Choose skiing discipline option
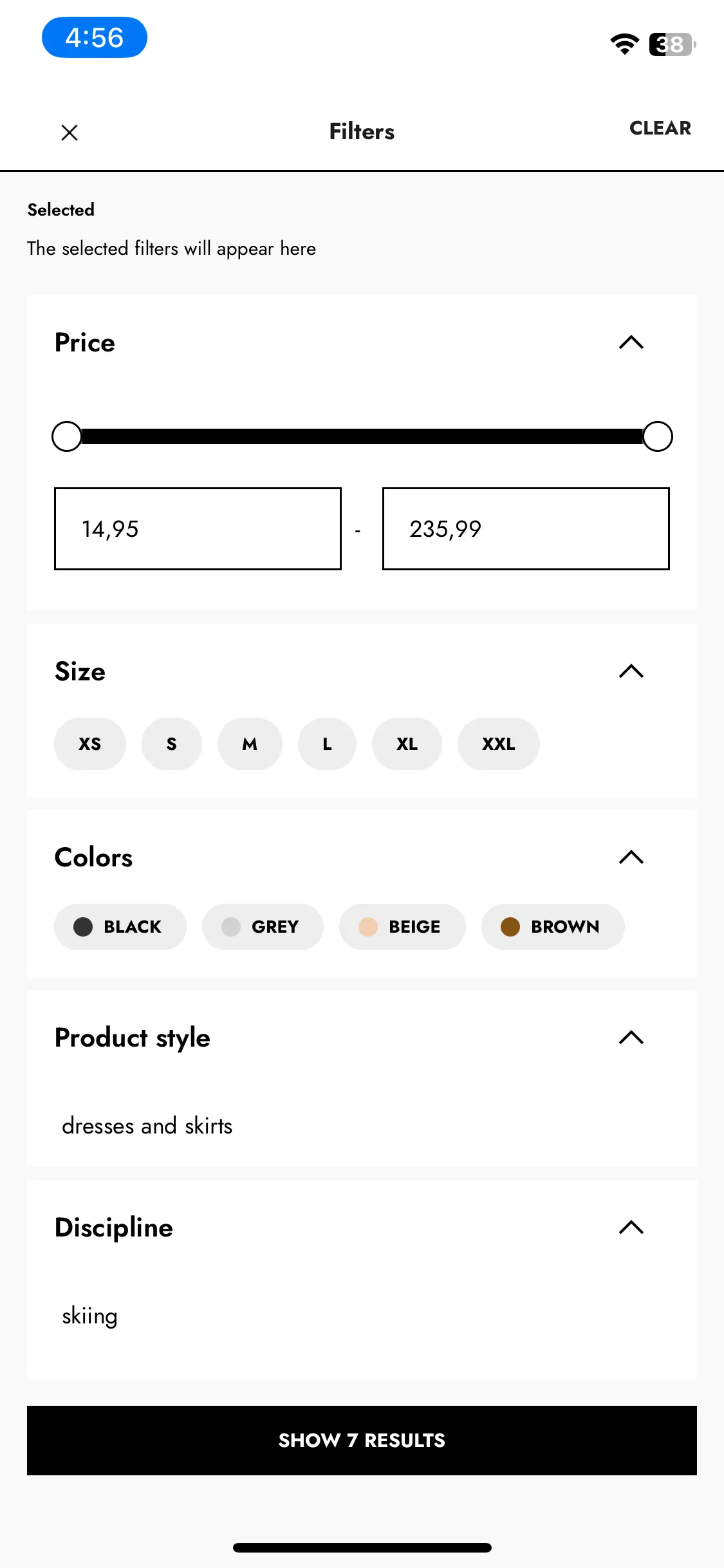Viewport: 724px width, 1568px height. [89, 1316]
